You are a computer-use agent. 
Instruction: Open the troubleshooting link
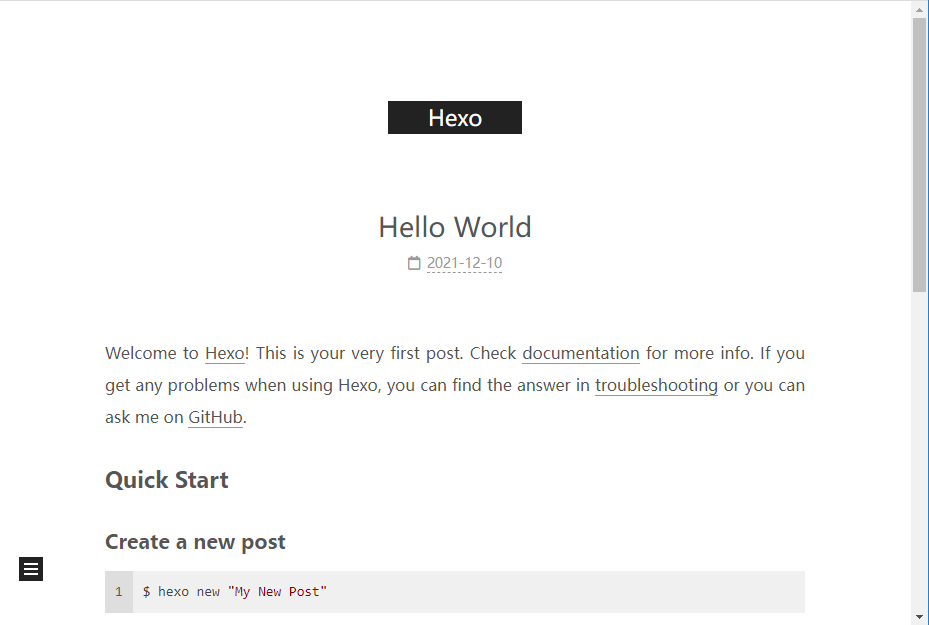[656, 385]
